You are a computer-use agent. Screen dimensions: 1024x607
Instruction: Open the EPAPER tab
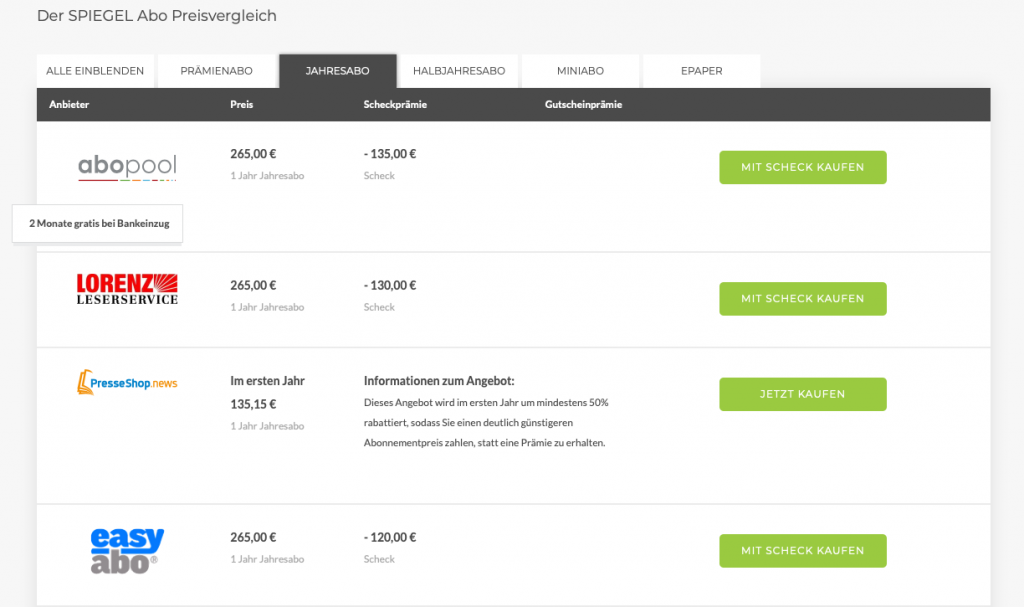[702, 71]
